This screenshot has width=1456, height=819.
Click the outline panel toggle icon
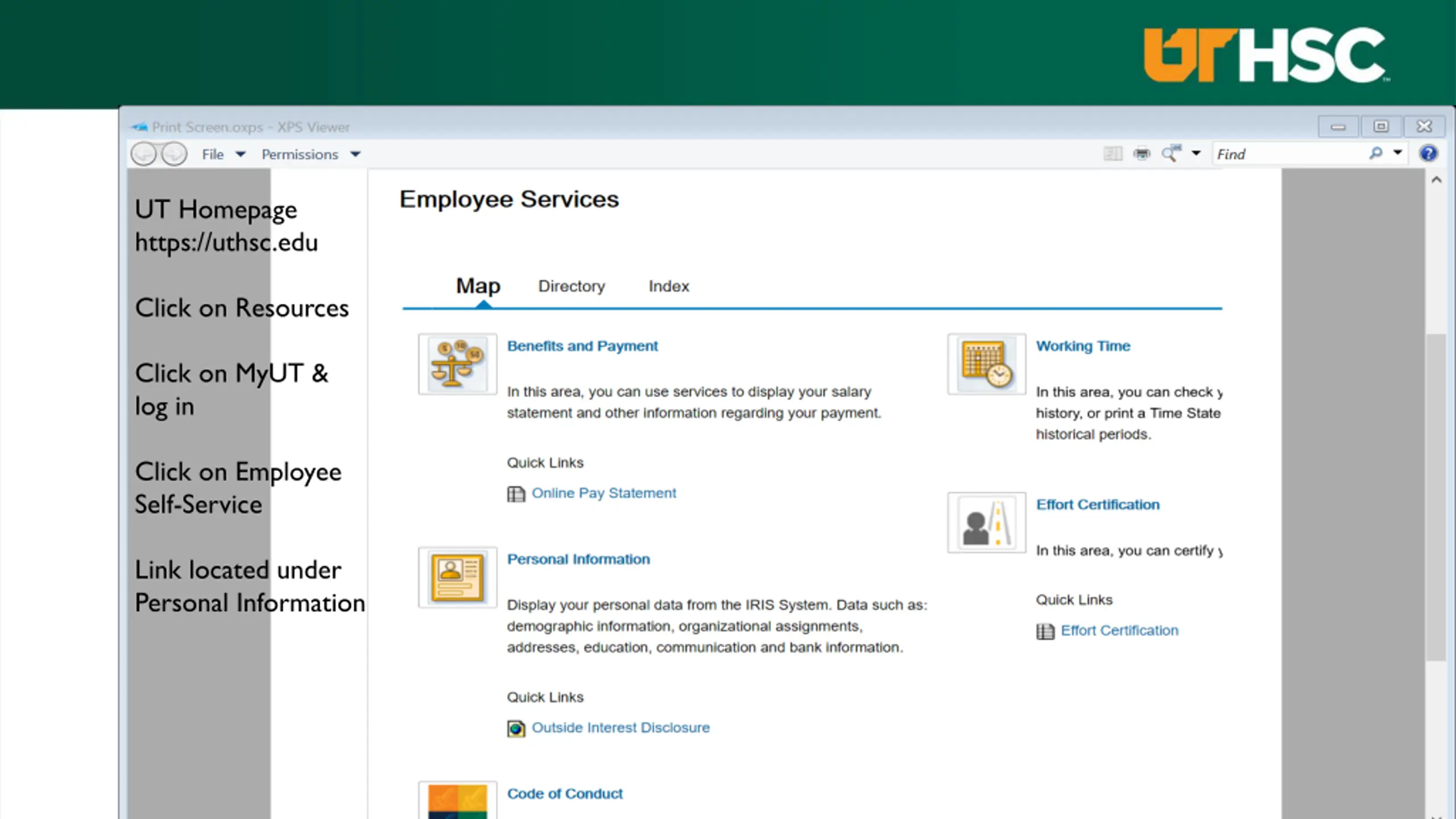(1112, 154)
